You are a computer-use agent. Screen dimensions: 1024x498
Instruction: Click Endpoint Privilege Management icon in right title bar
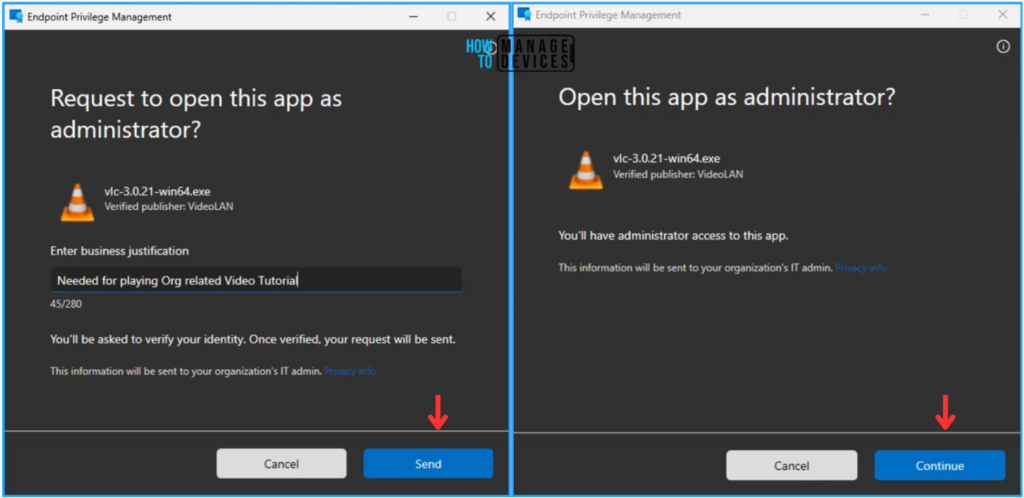coord(524,14)
